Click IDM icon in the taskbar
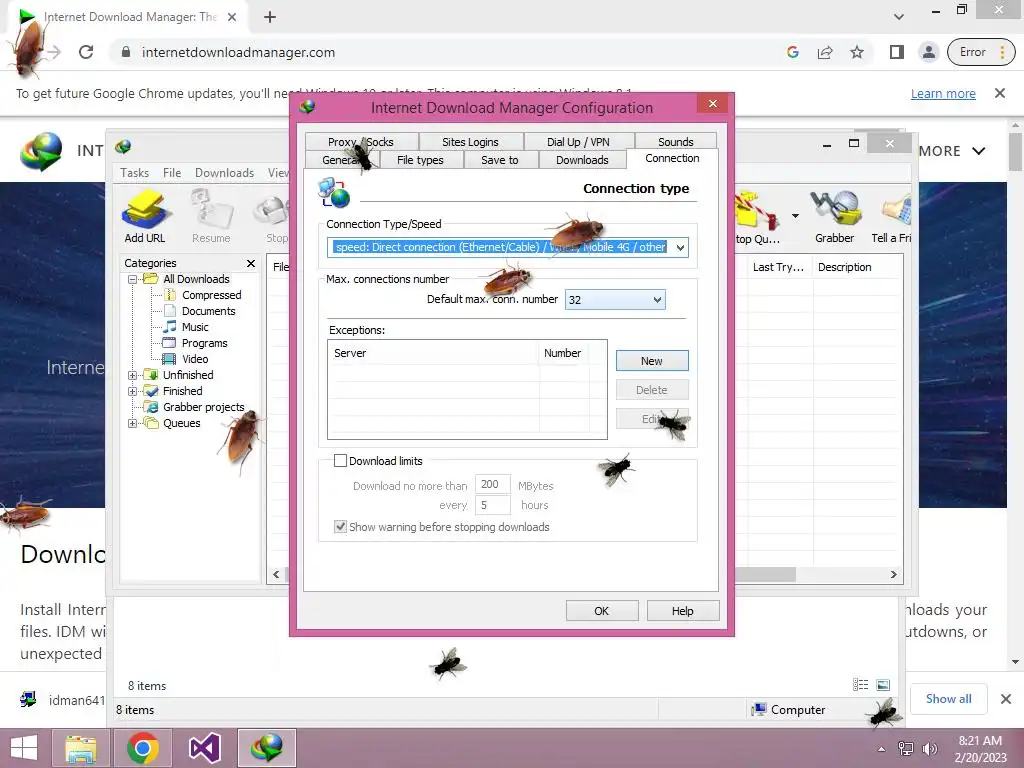The height and width of the screenshot is (768, 1024). coord(266,748)
